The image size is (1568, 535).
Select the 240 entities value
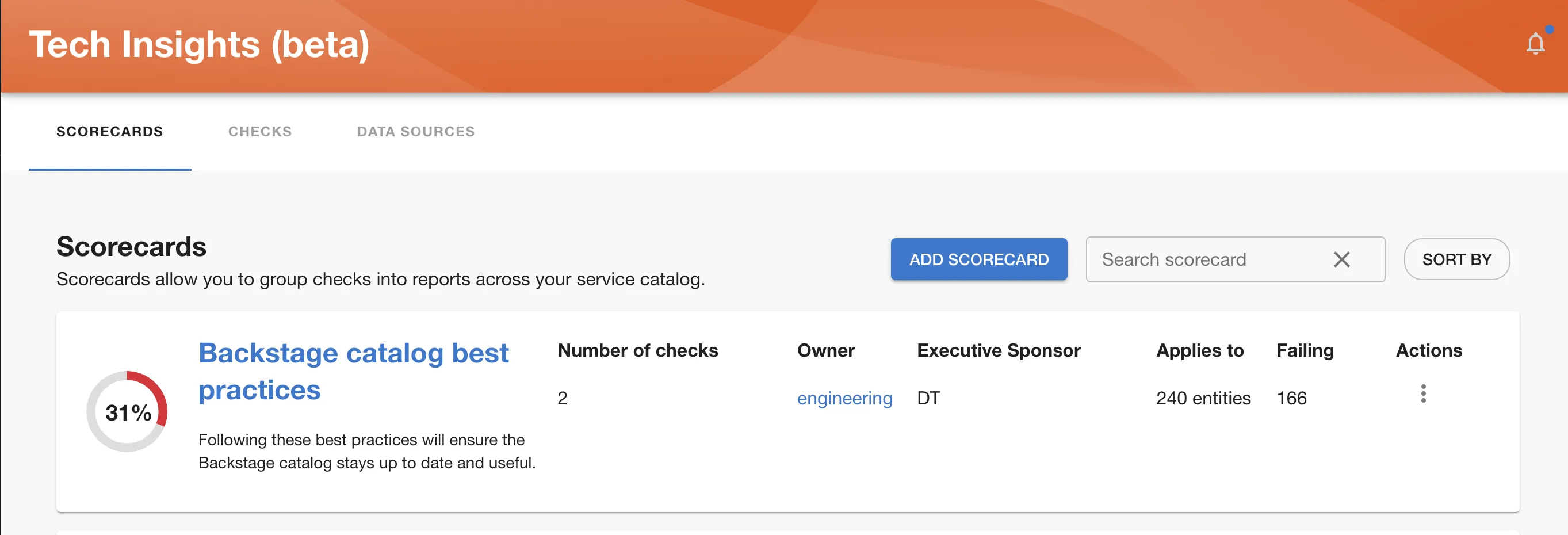1203,398
